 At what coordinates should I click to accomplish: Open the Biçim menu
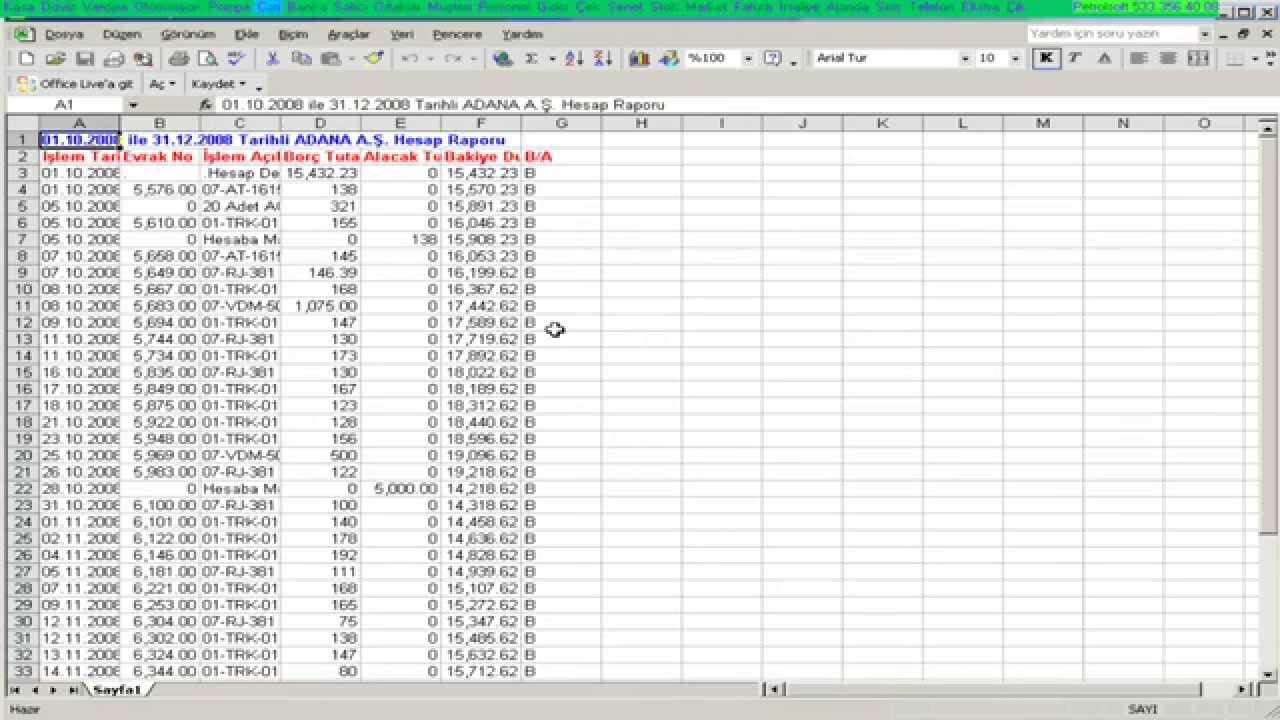point(293,34)
